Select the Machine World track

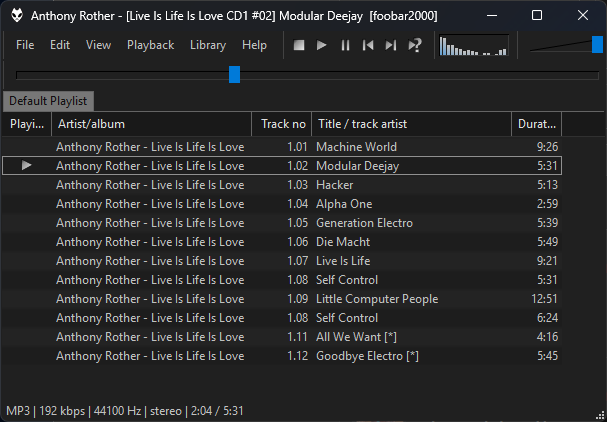click(x=282, y=147)
